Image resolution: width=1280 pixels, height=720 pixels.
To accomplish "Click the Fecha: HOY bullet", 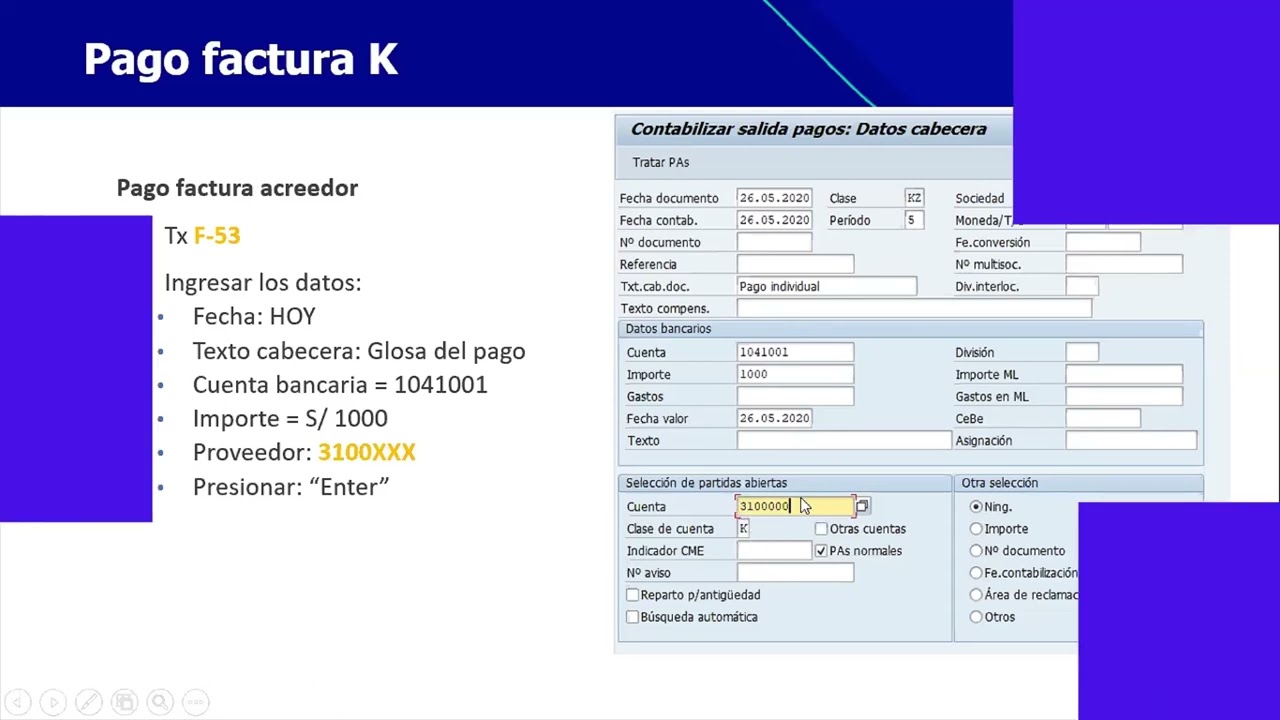I will coord(254,317).
